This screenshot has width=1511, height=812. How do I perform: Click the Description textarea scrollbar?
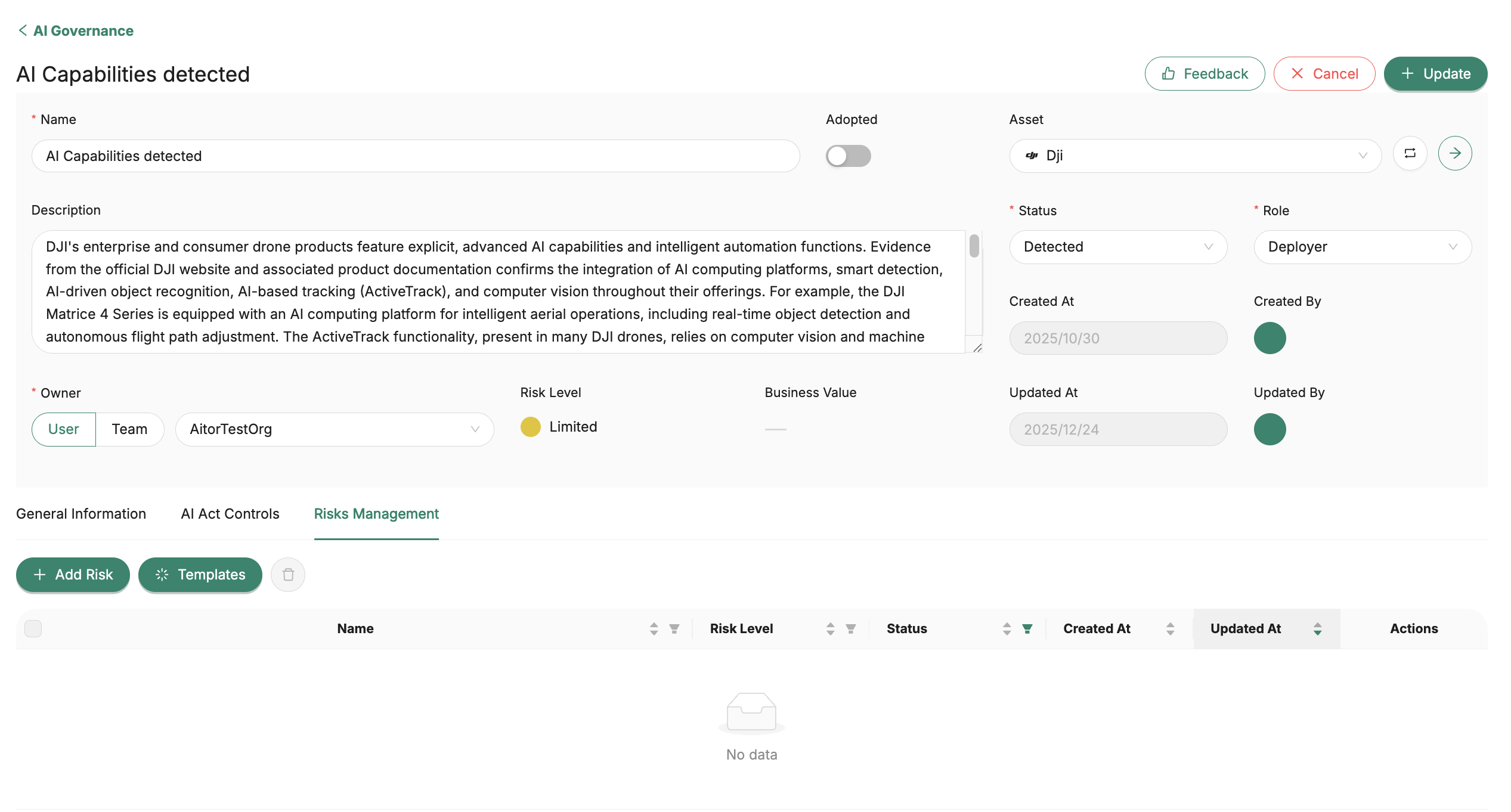tap(974, 246)
